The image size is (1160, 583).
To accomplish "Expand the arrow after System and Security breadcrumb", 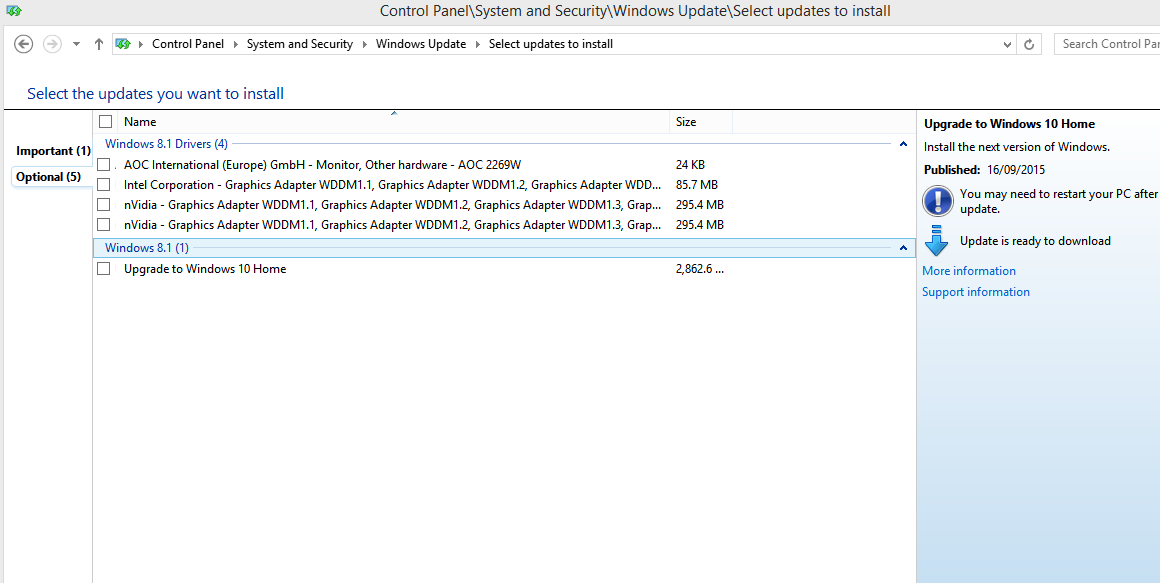I will [x=365, y=44].
